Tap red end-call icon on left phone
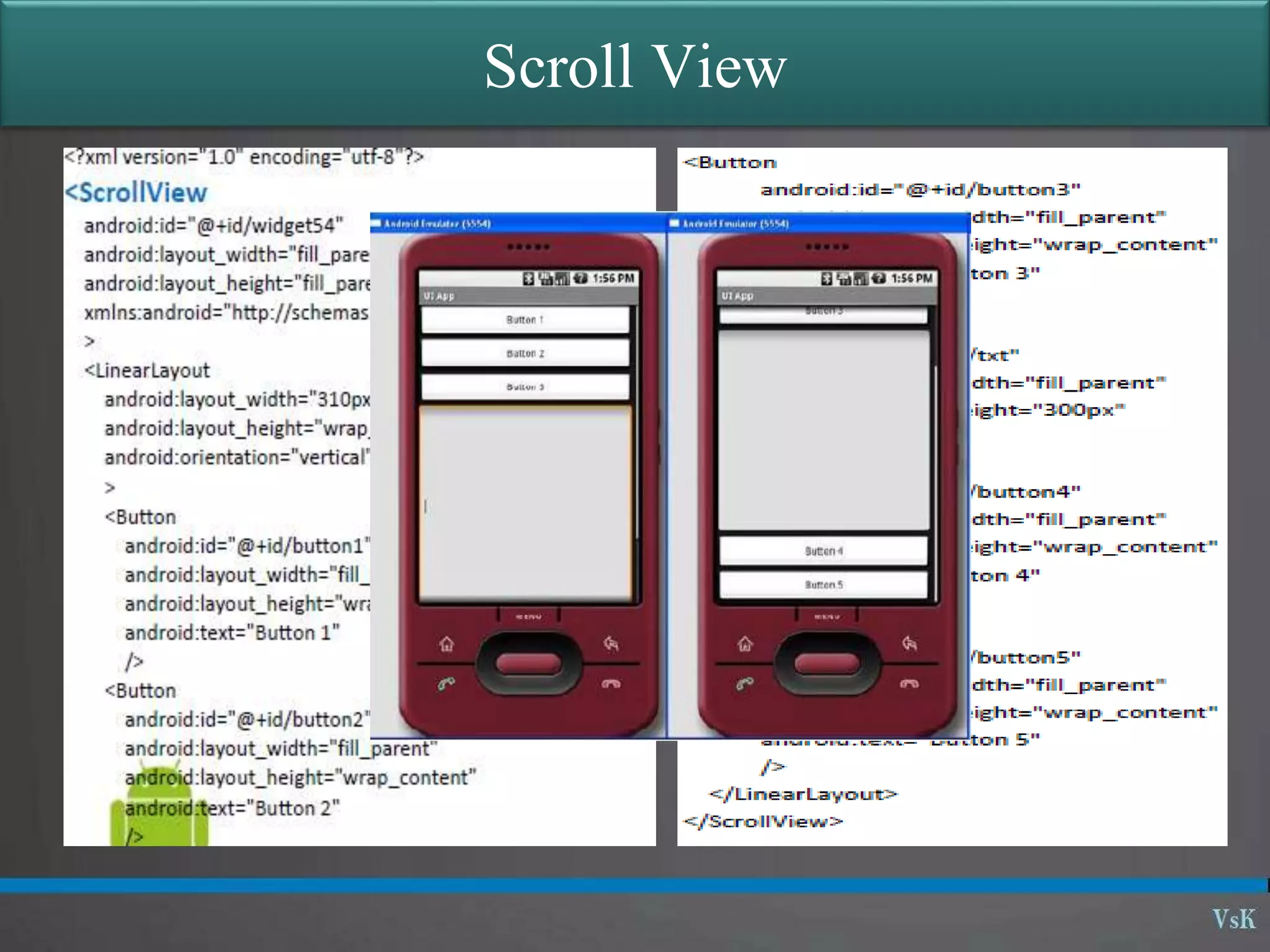 (x=611, y=684)
